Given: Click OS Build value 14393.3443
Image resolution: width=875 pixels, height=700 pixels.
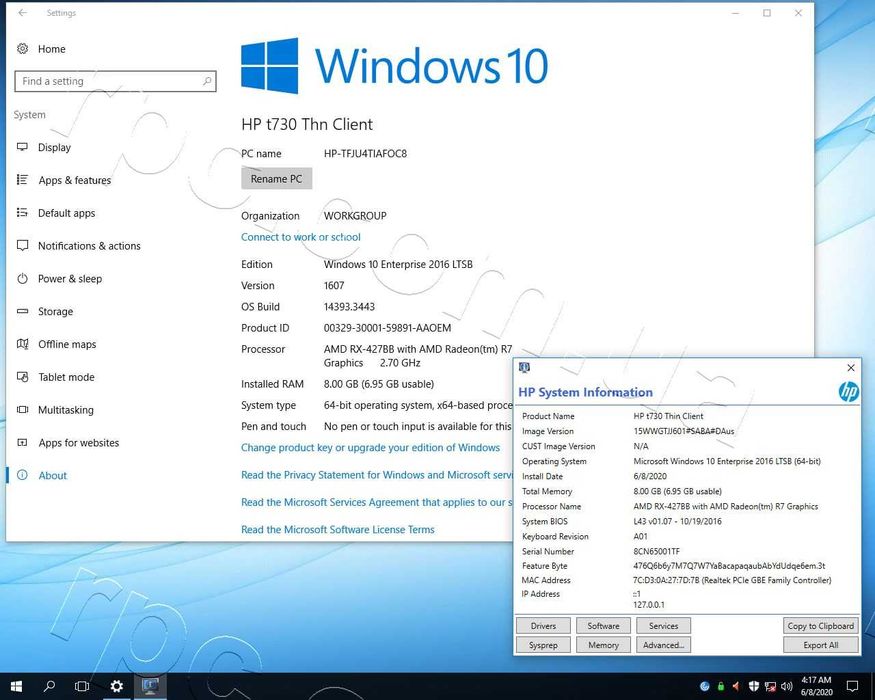Looking at the screenshot, I should pyautogui.click(x=349, y=306).
